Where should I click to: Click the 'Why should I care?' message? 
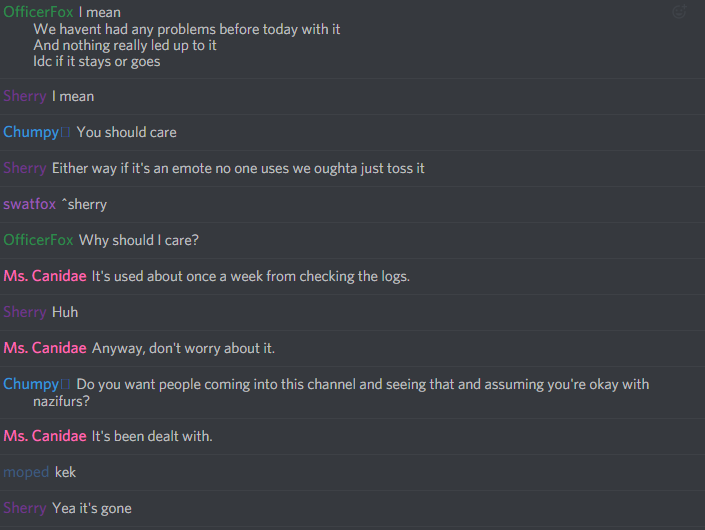click(x=139, y=240)
